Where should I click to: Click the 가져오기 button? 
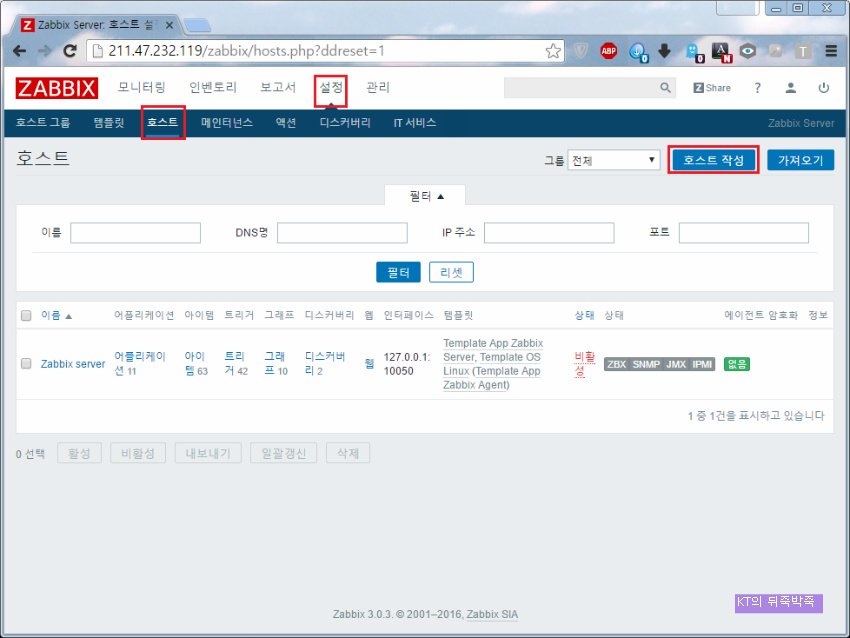tap(801, 160)
